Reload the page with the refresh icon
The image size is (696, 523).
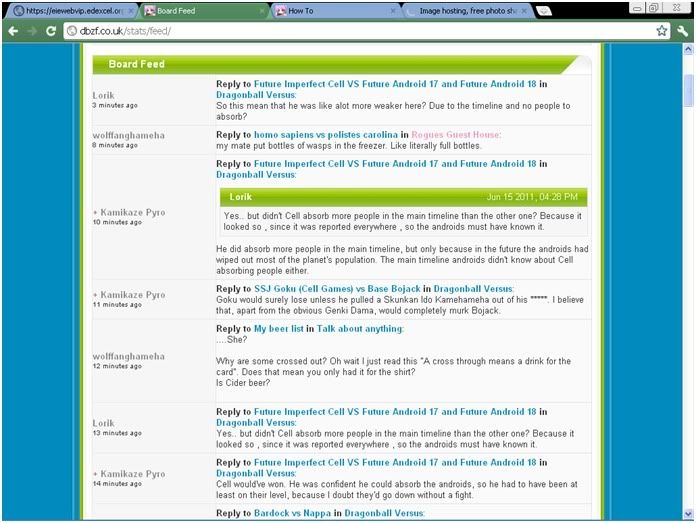(51, 31)
